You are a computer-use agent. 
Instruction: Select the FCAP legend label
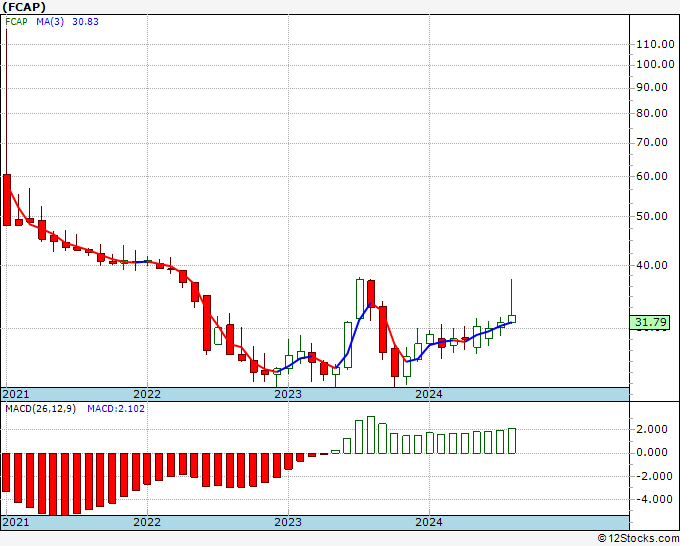click(x=16, y=22)
